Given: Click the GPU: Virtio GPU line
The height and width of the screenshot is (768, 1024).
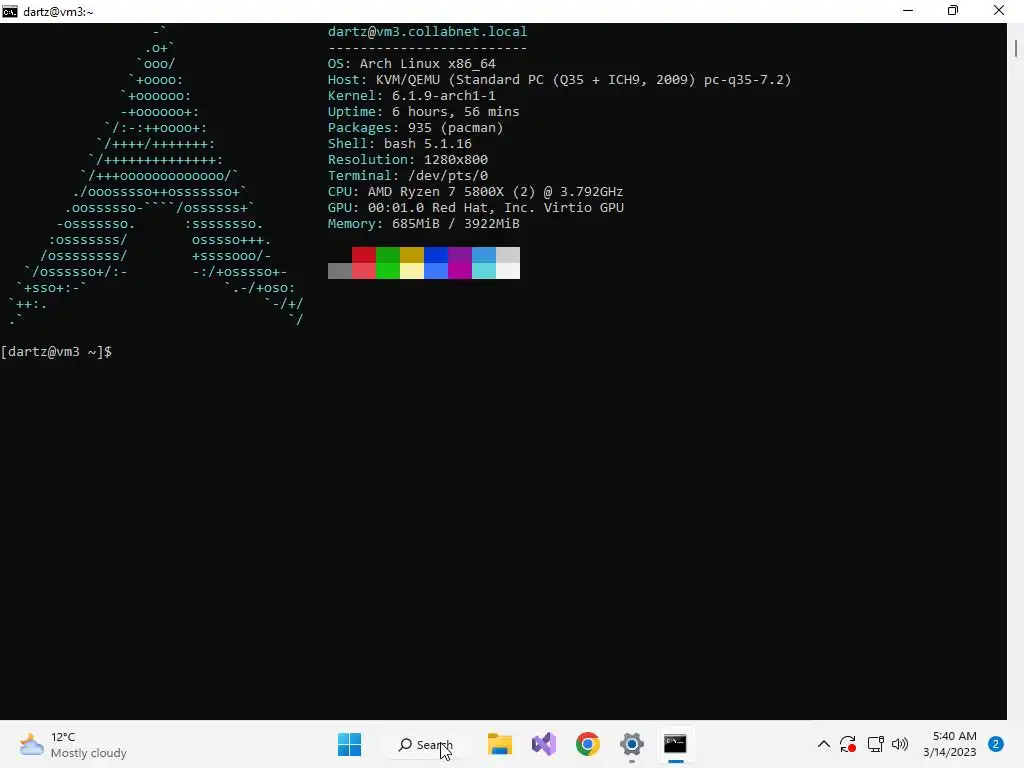Looking at the screenshot, I should pos(475,208).
